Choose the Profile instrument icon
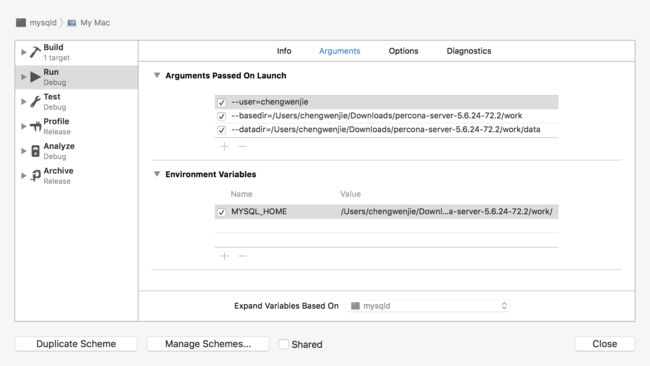Viewport: 650px width, 366px height. pos(36,126)
